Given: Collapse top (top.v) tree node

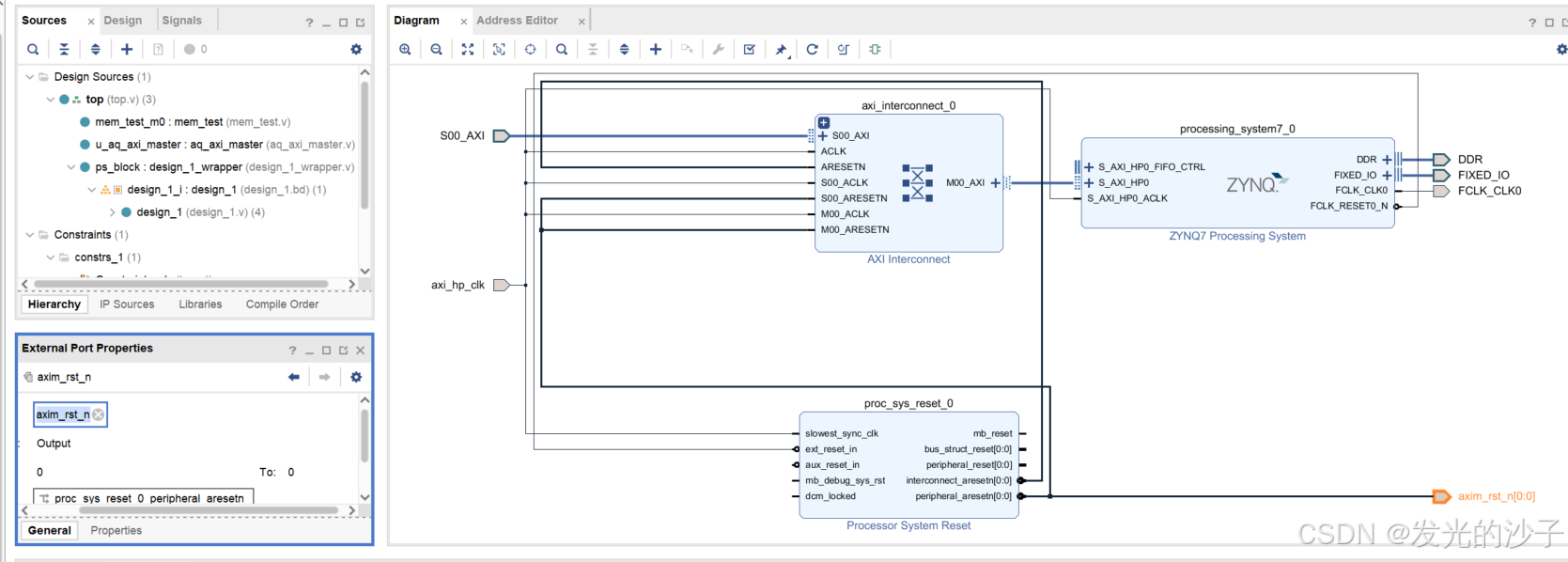Looking at the screenshot, I should (50, 100).
